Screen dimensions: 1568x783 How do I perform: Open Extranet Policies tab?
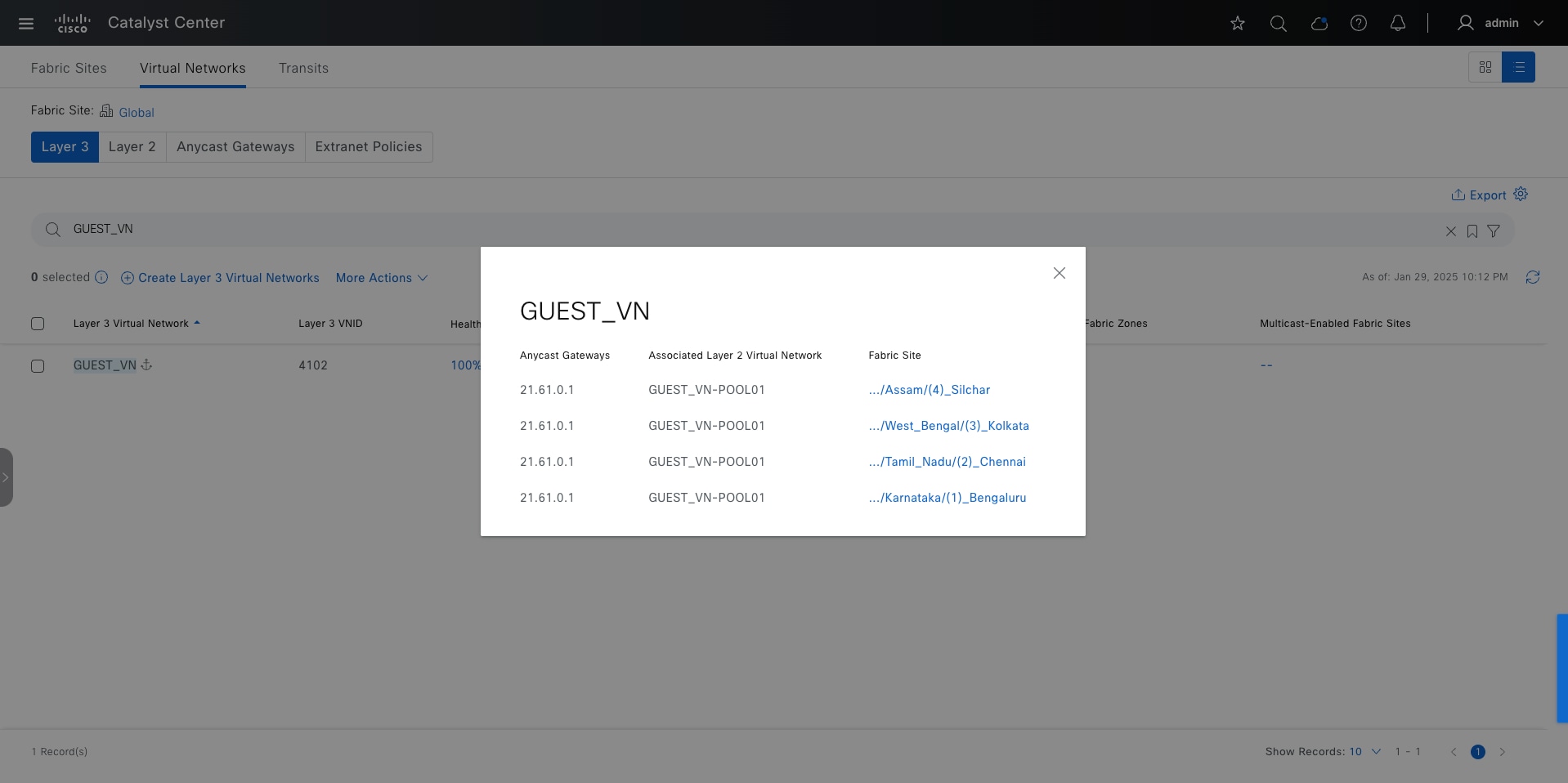tap(369, 147)
